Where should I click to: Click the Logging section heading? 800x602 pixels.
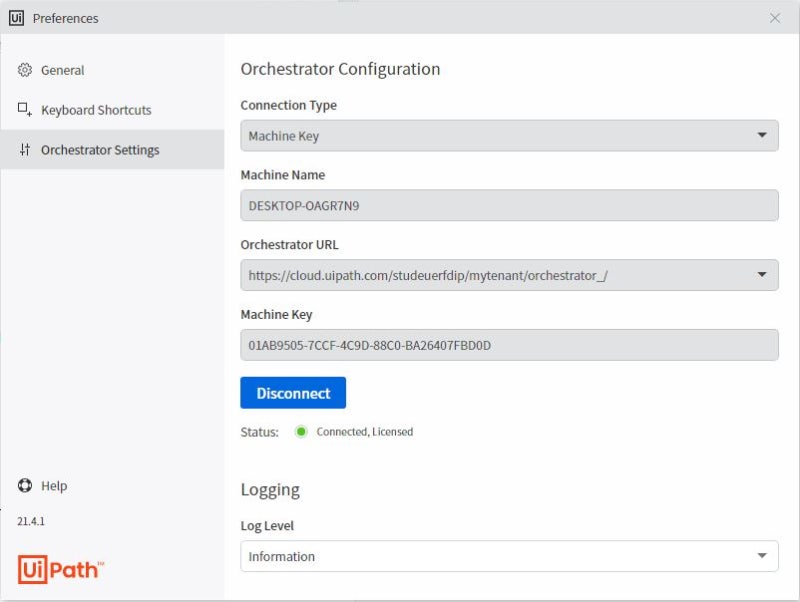[x=270, y=490]
